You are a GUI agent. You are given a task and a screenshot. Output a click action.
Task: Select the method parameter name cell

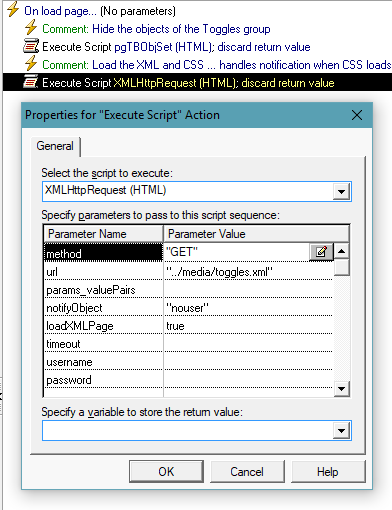coord(103,252)
